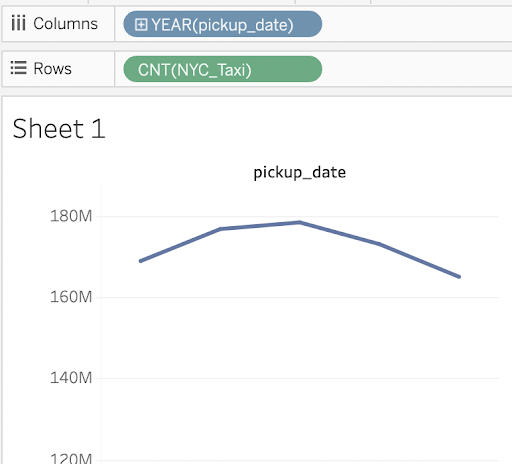Click the 140M axis label

pos(71,378)
